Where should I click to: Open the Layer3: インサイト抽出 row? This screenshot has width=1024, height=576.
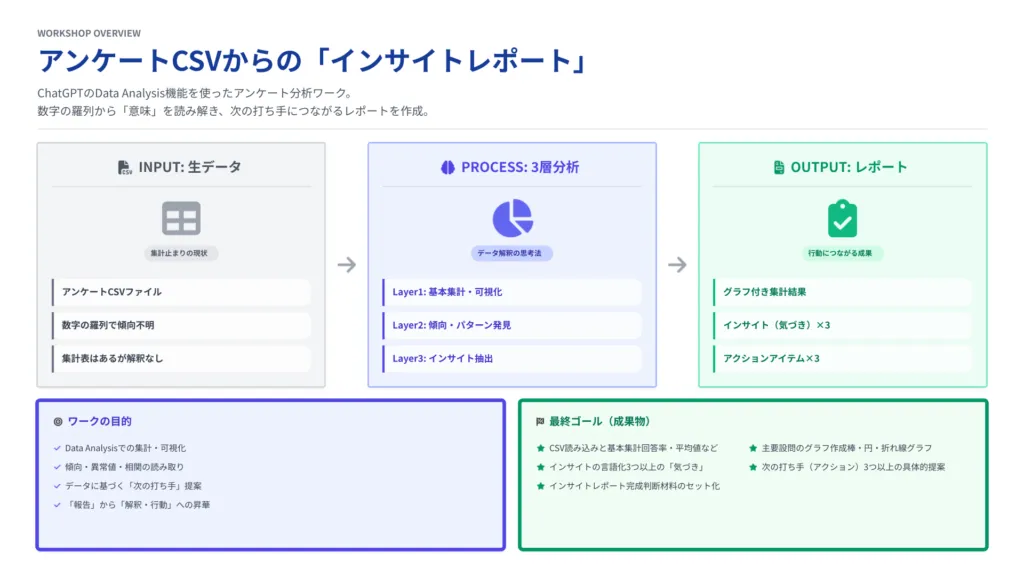click(512, 358)
